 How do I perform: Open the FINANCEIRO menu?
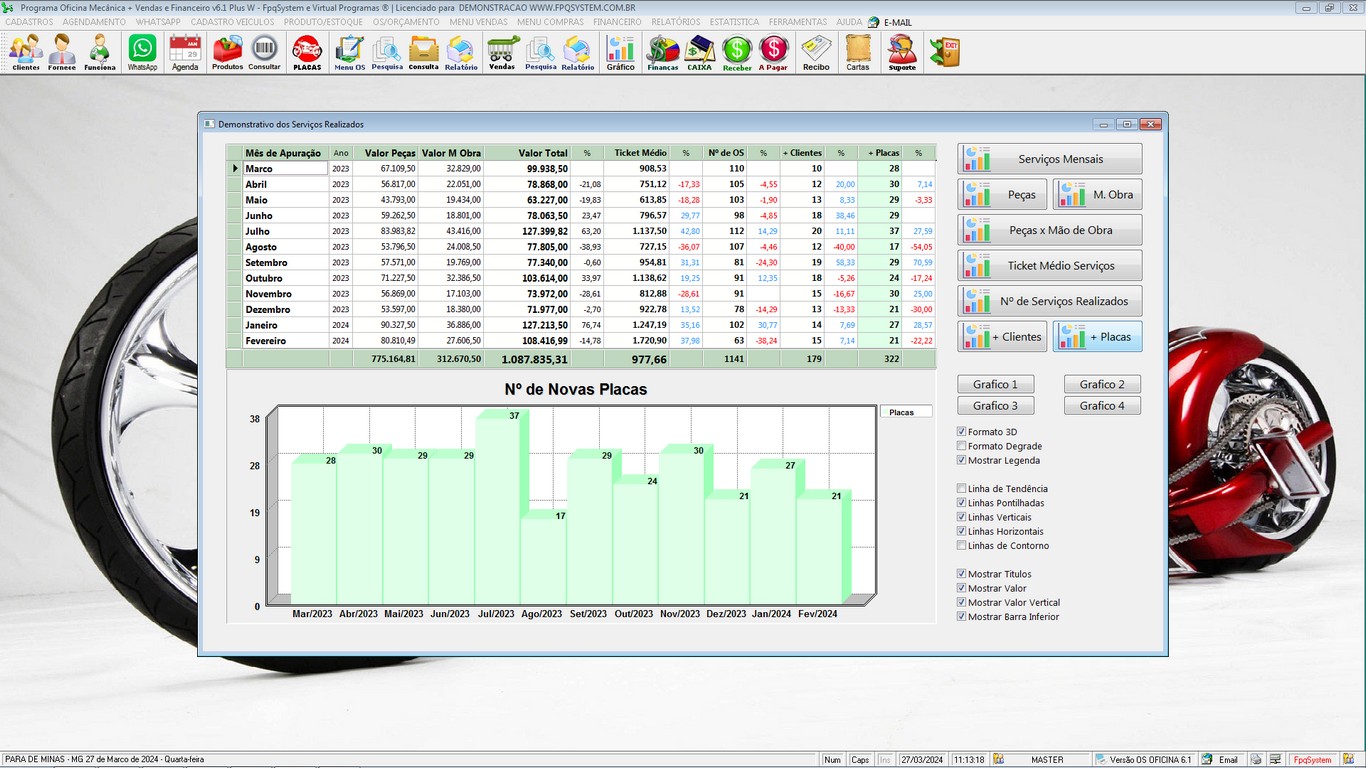coord(617,22)
